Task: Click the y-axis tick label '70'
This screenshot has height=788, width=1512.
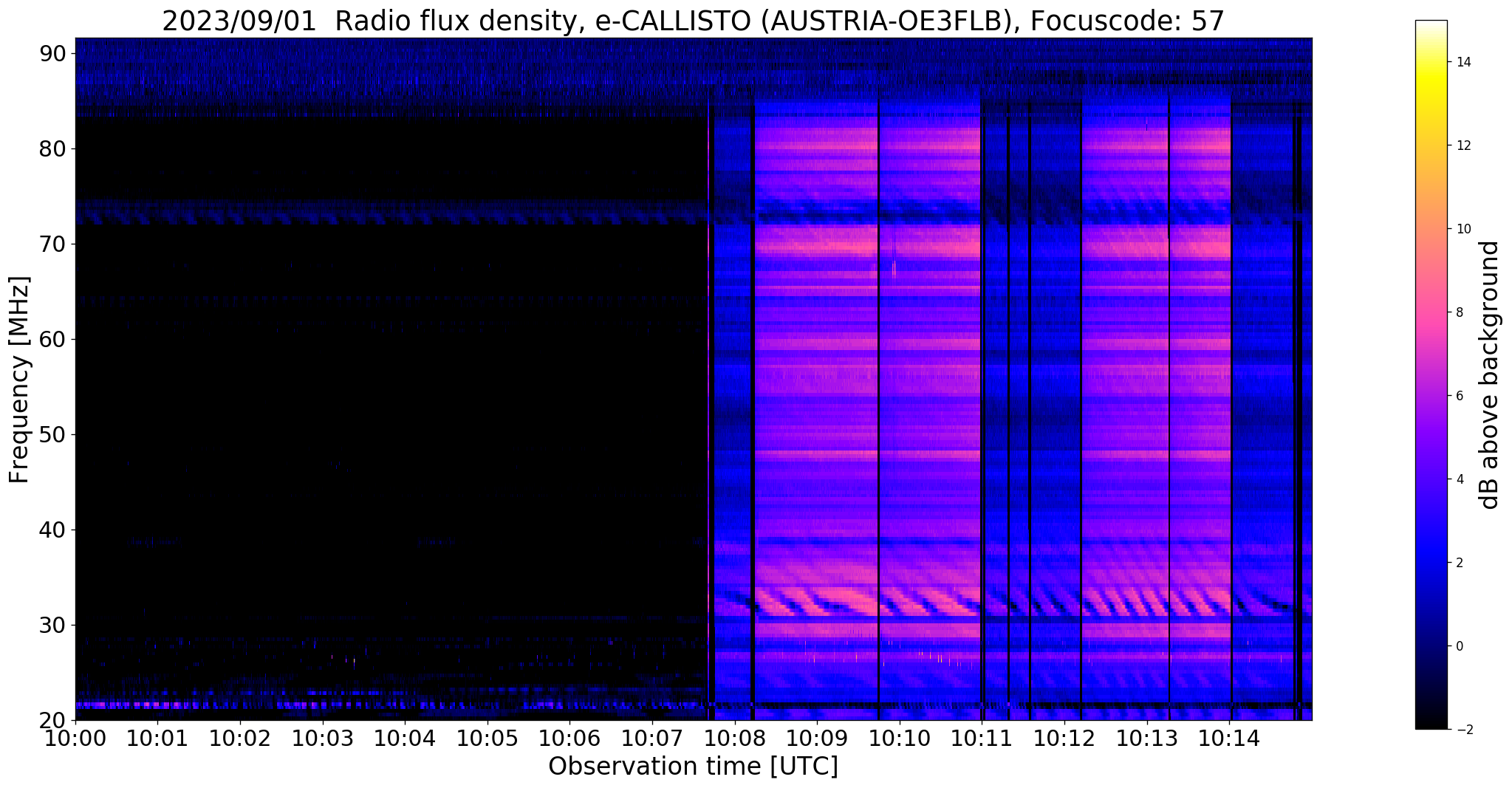Action: (x=52, y=244)
